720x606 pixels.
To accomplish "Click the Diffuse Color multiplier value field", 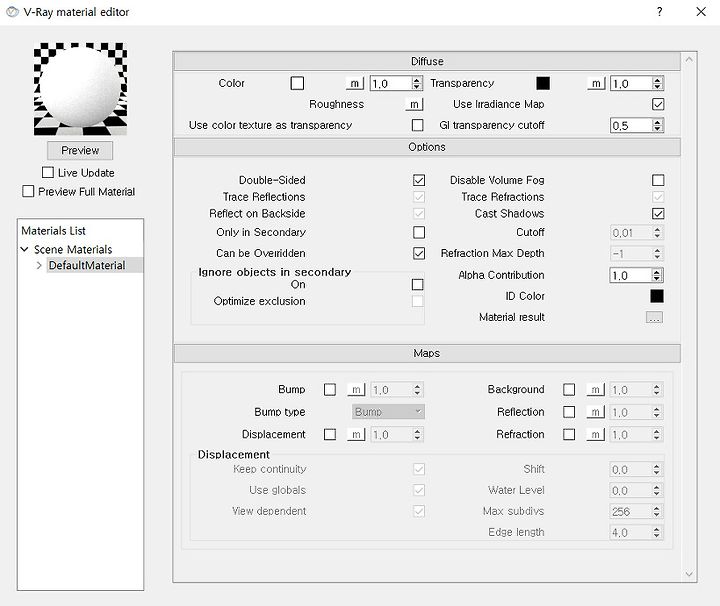I will point(391,84).
